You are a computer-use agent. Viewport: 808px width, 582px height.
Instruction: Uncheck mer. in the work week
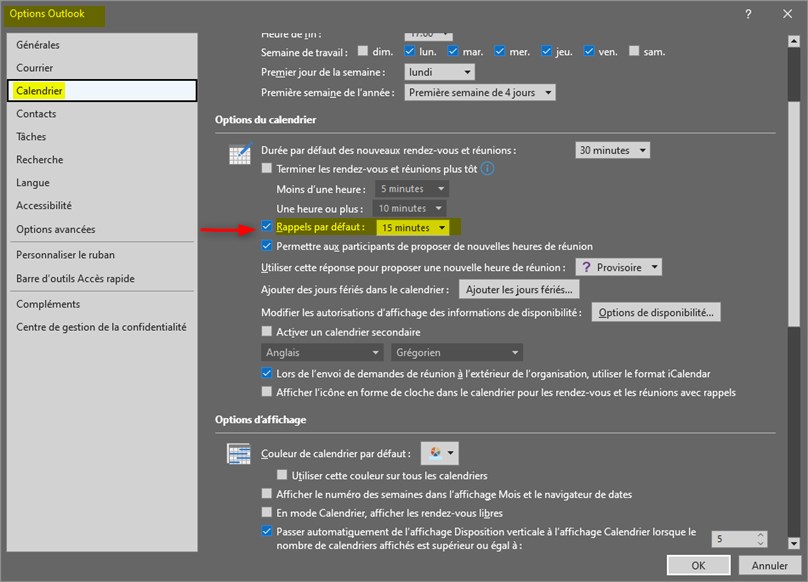(x=499, y=51)
